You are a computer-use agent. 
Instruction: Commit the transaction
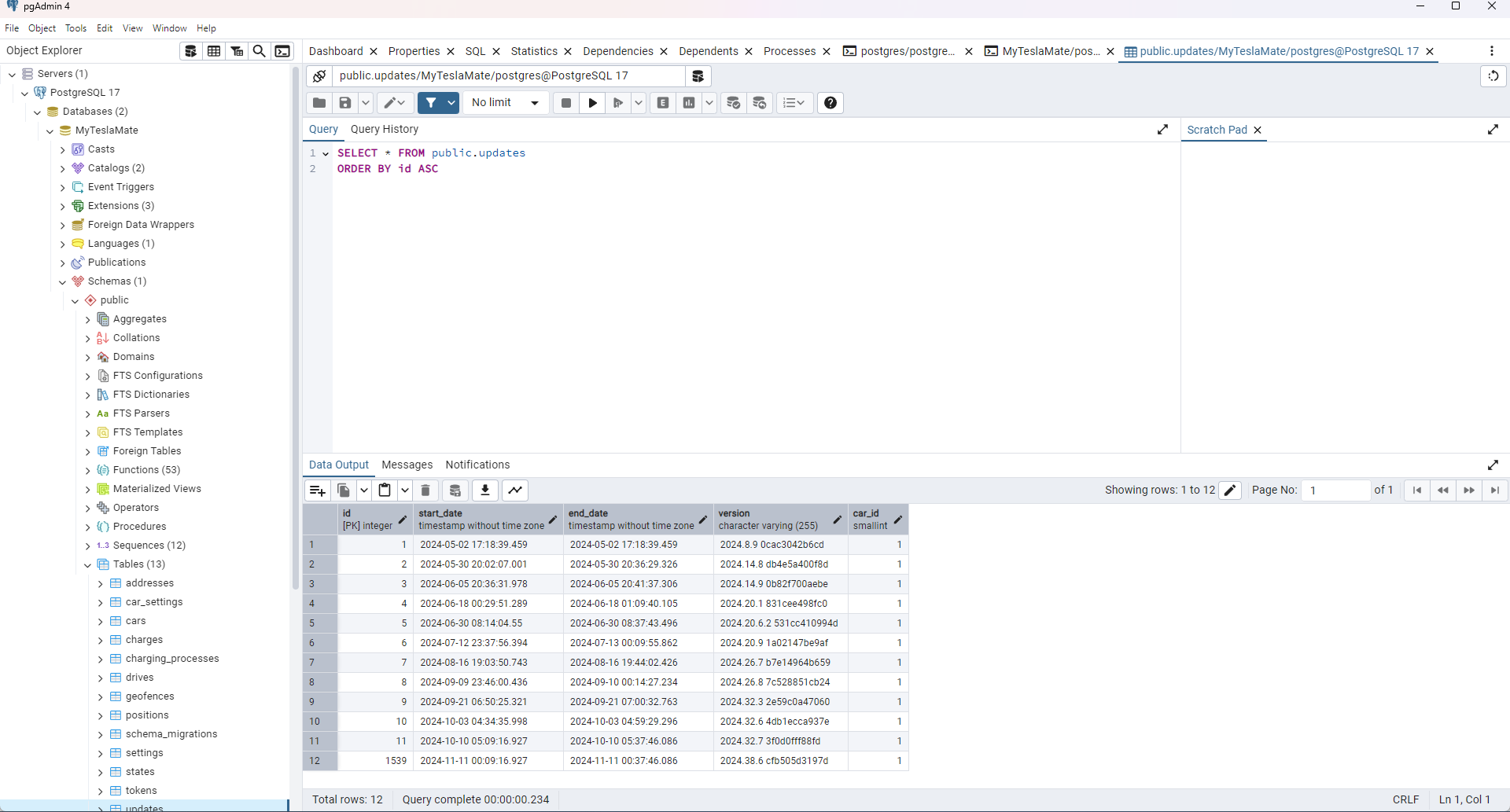(x=733, y=103)
